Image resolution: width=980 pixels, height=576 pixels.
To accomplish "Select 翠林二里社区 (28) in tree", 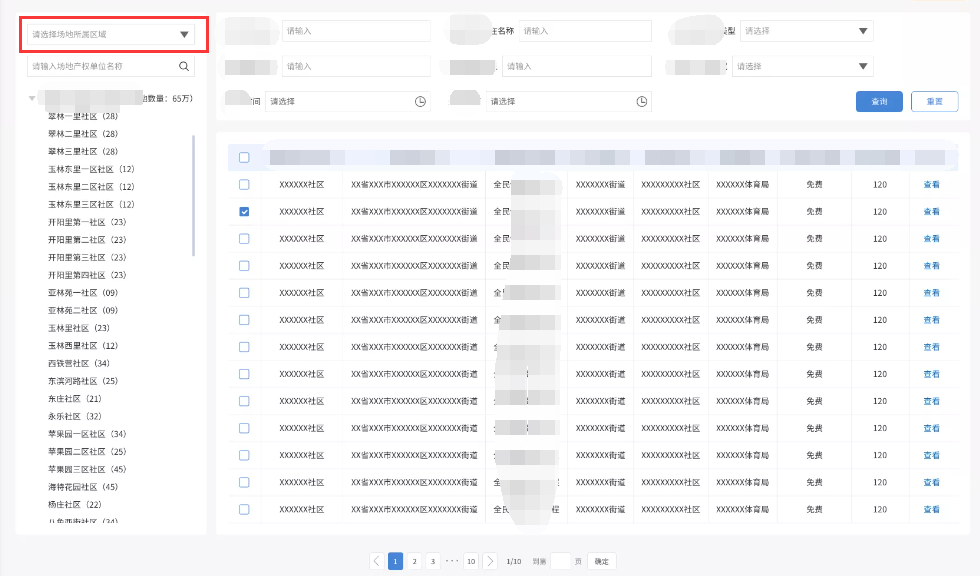I will click(83, 134).
